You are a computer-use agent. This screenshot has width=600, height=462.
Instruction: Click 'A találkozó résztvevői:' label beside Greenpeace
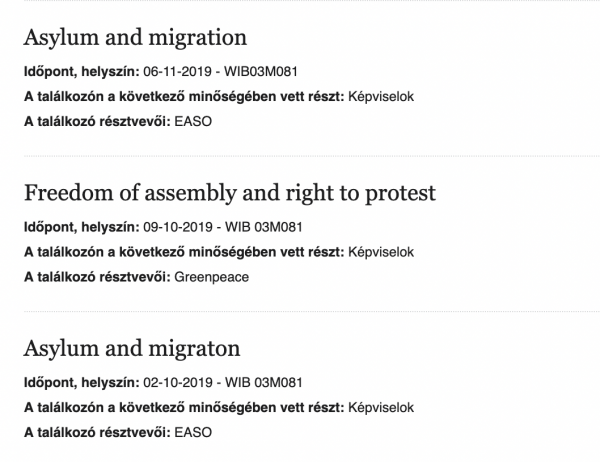97,277
